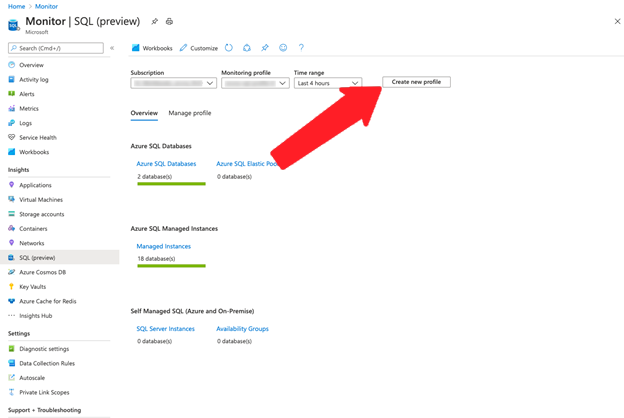Screen dimensions: 624x418
Task: Pin the Monitor SQL blade to dashboard
Action: click(154, 21)
